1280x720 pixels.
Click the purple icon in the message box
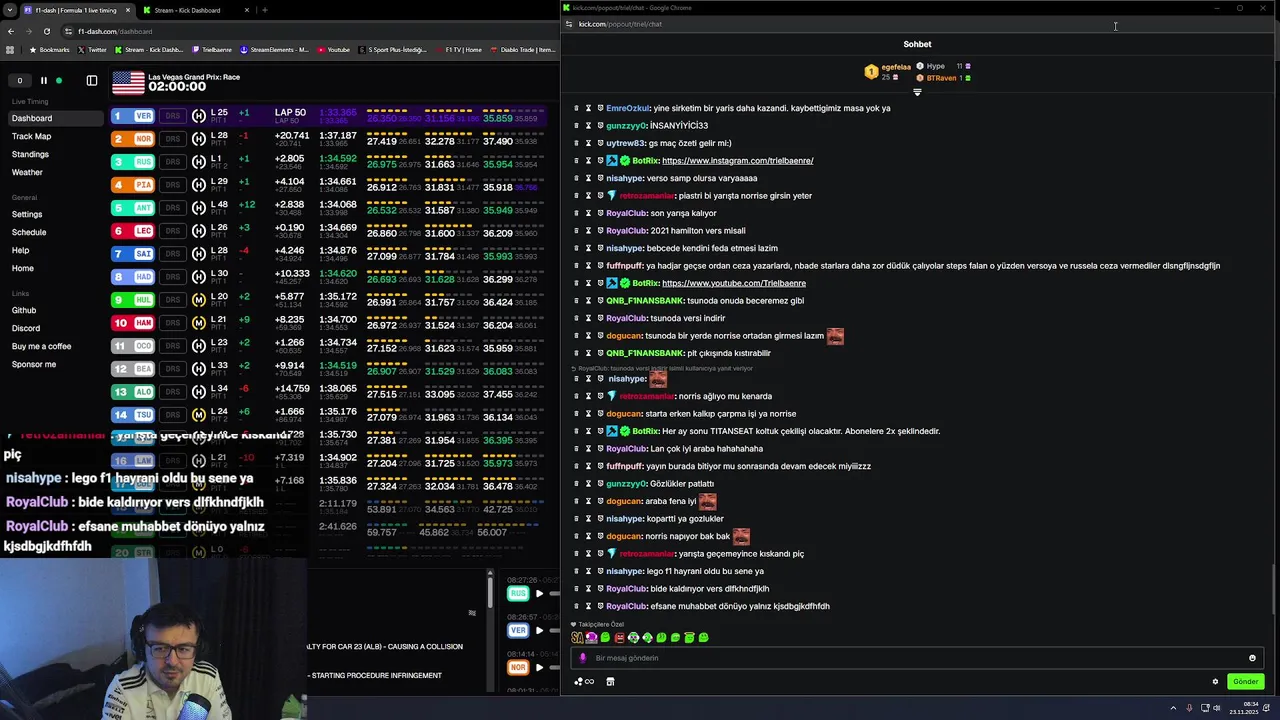point(583,658)
